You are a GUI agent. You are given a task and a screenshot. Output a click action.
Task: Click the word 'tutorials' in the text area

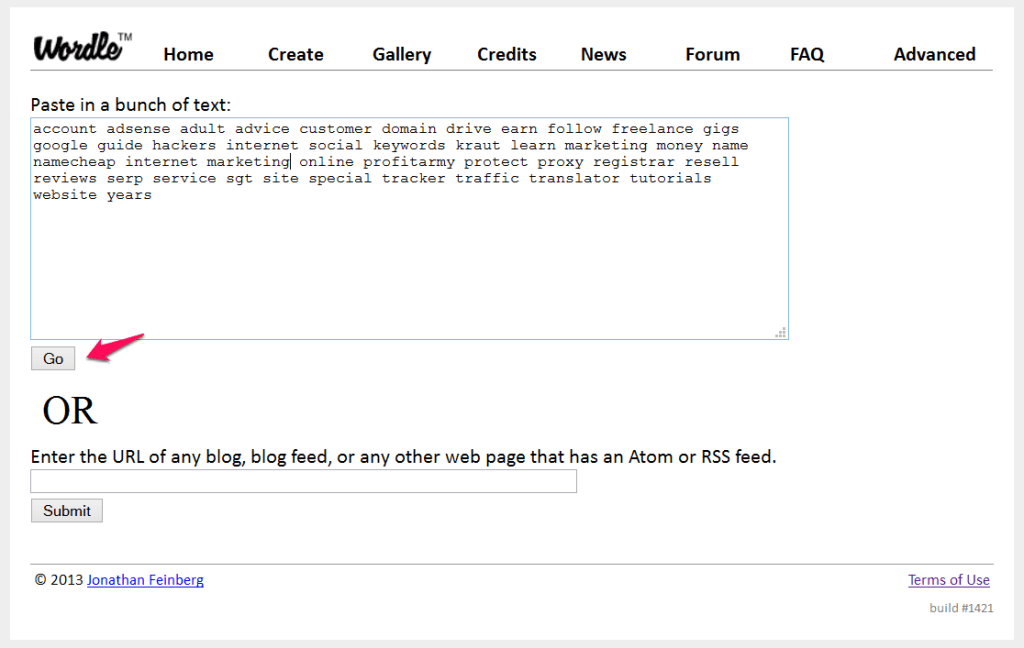[x=670, y=178]
